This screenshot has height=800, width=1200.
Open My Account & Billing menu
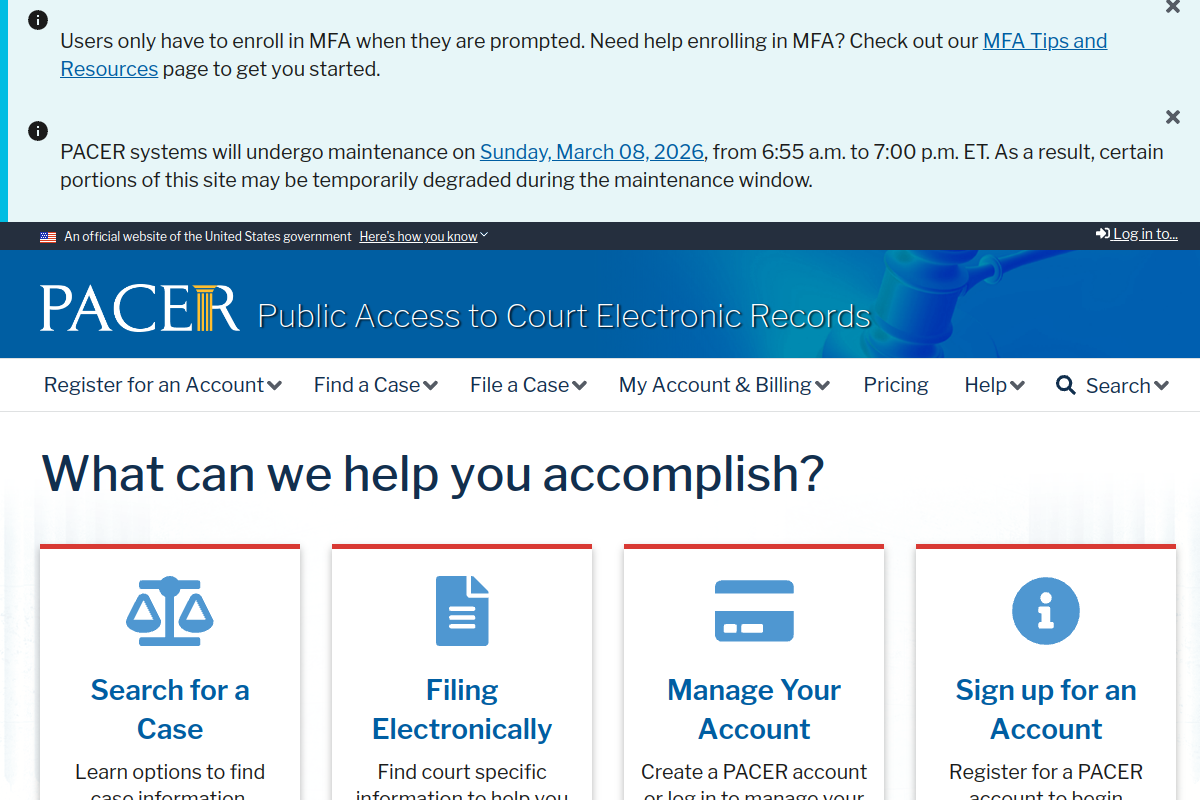pyautogui.click(x=724, y=385)
